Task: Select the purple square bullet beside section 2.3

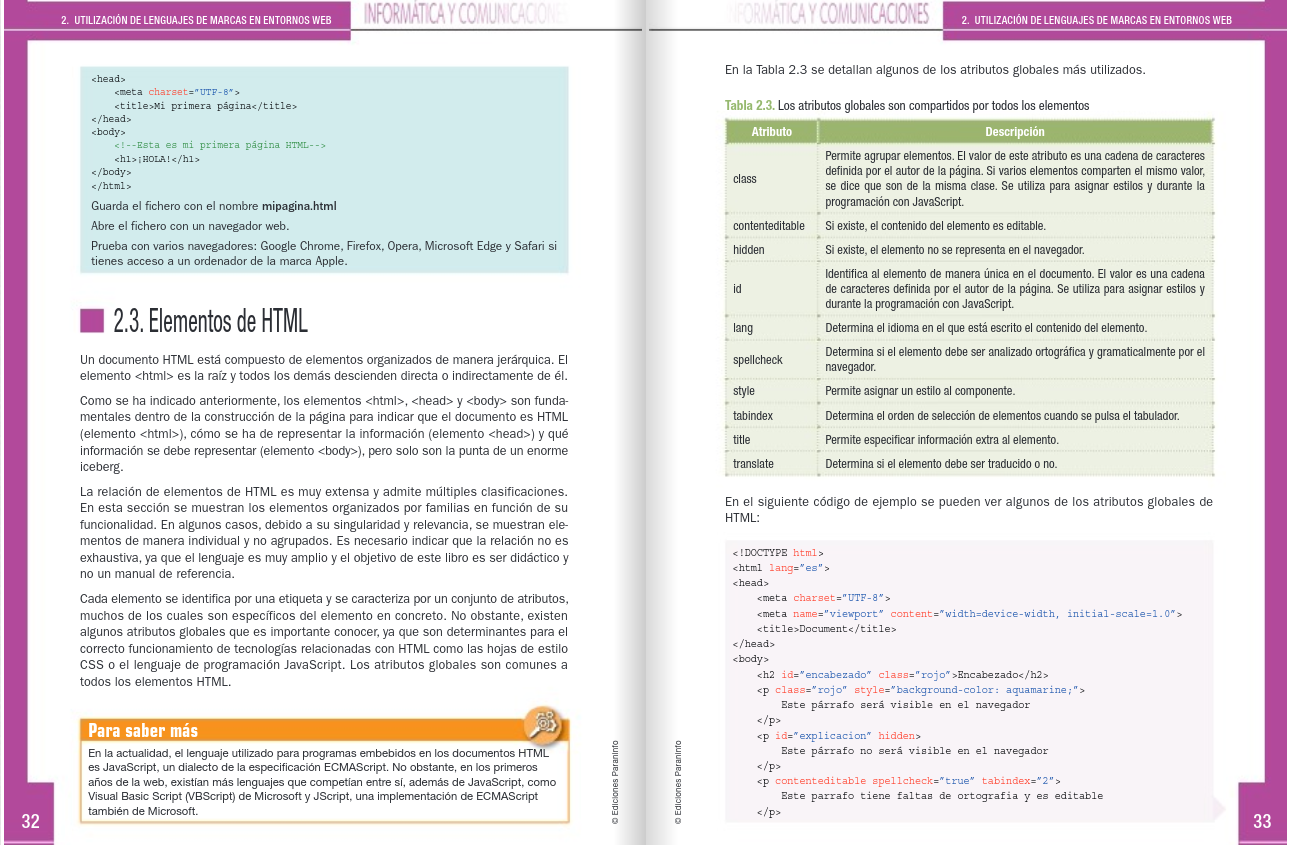Action: (93, 320)
